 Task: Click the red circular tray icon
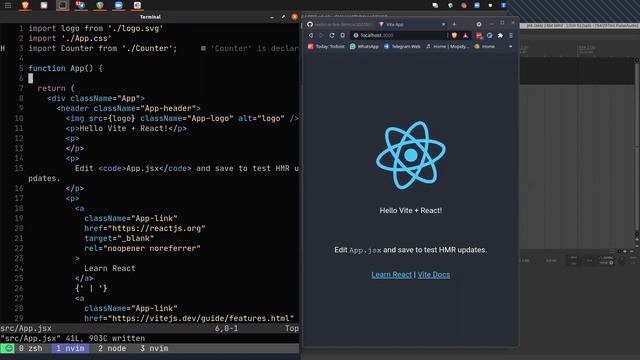click(x=464, y=5)
